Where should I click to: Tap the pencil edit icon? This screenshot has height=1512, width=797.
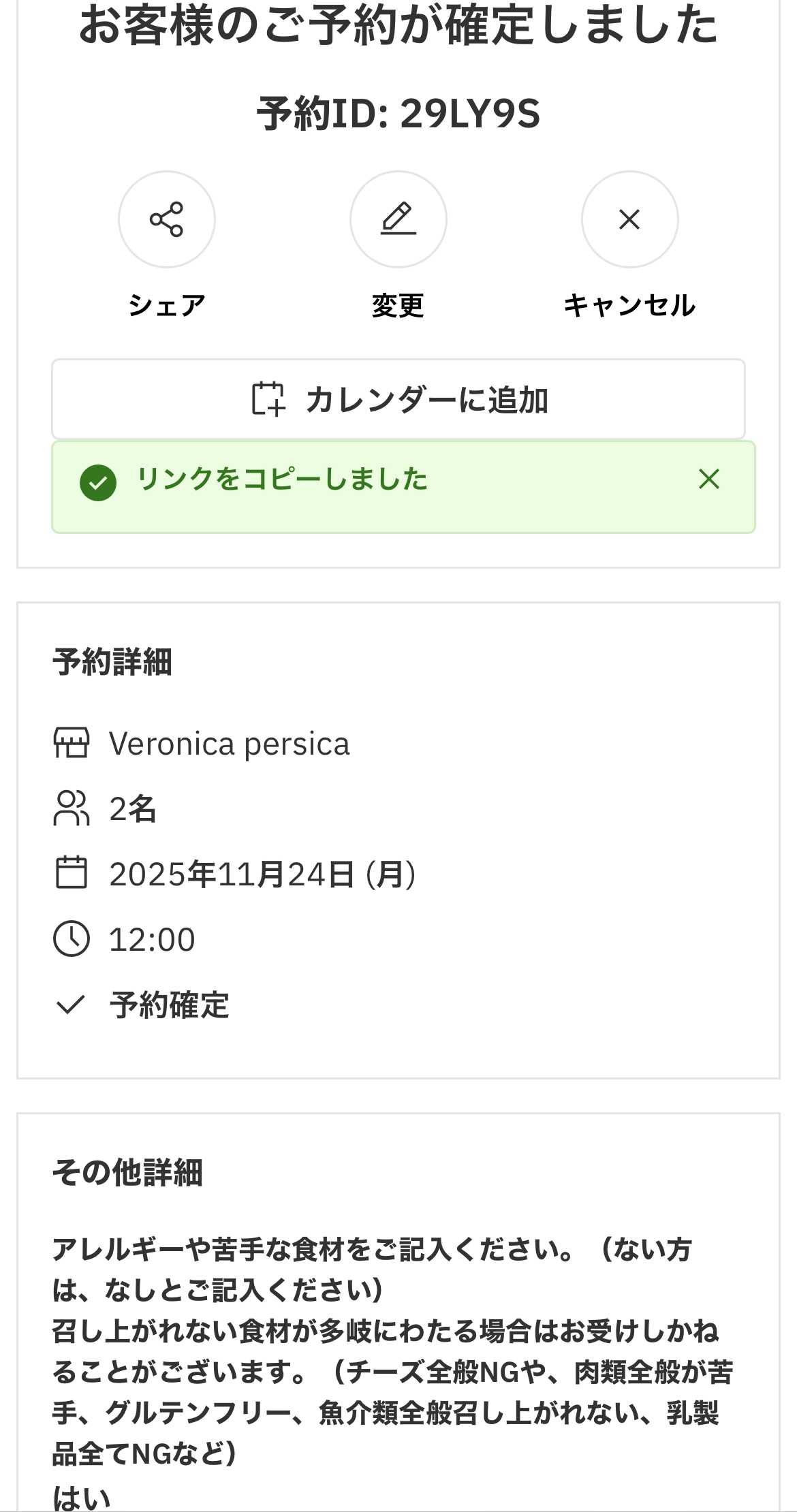pyautogui.click(x=398, y=219)
